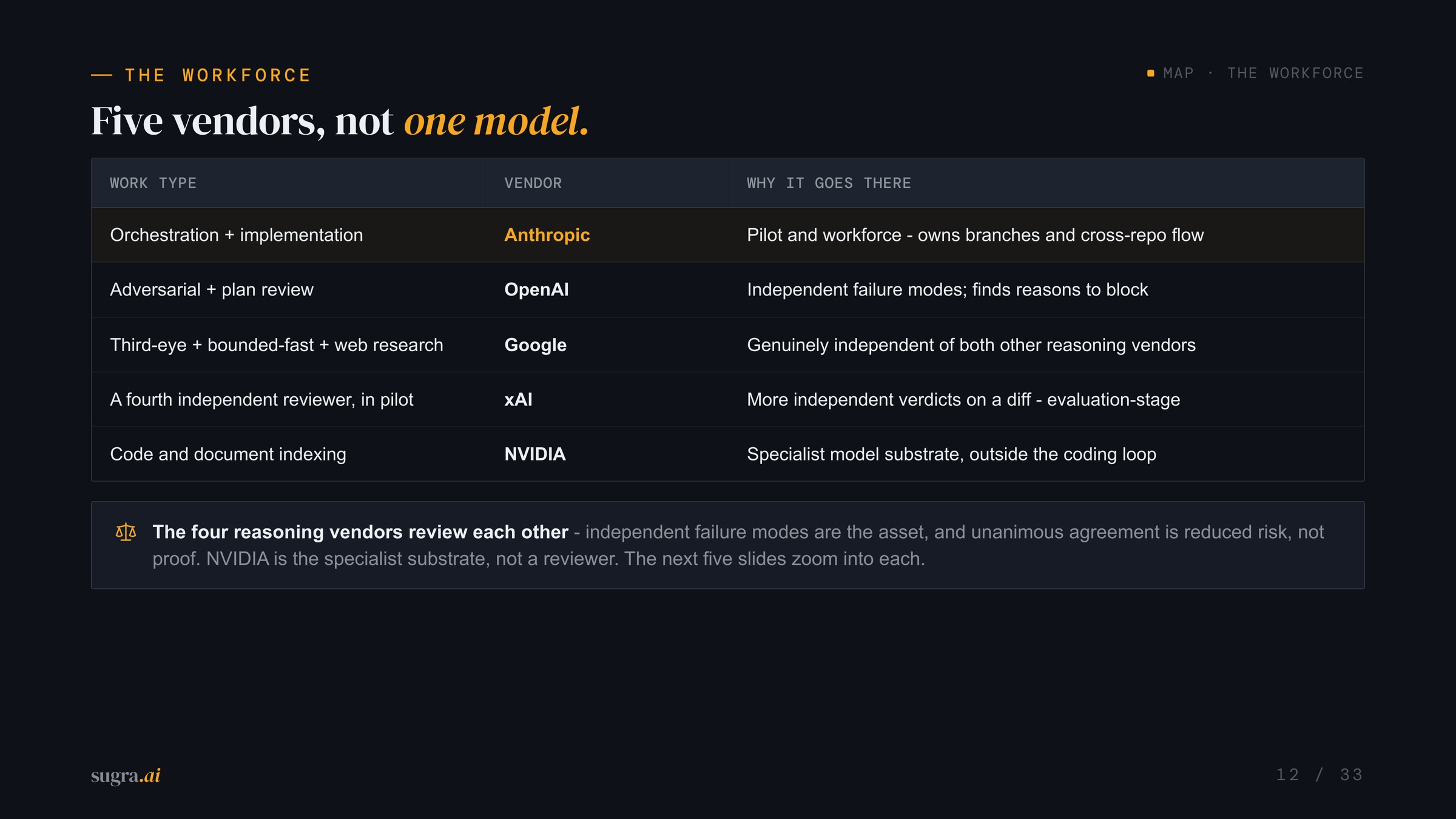1456x819 pixels.
Task: Select the OpenAI vendor cell
Action: pos(607,290)
